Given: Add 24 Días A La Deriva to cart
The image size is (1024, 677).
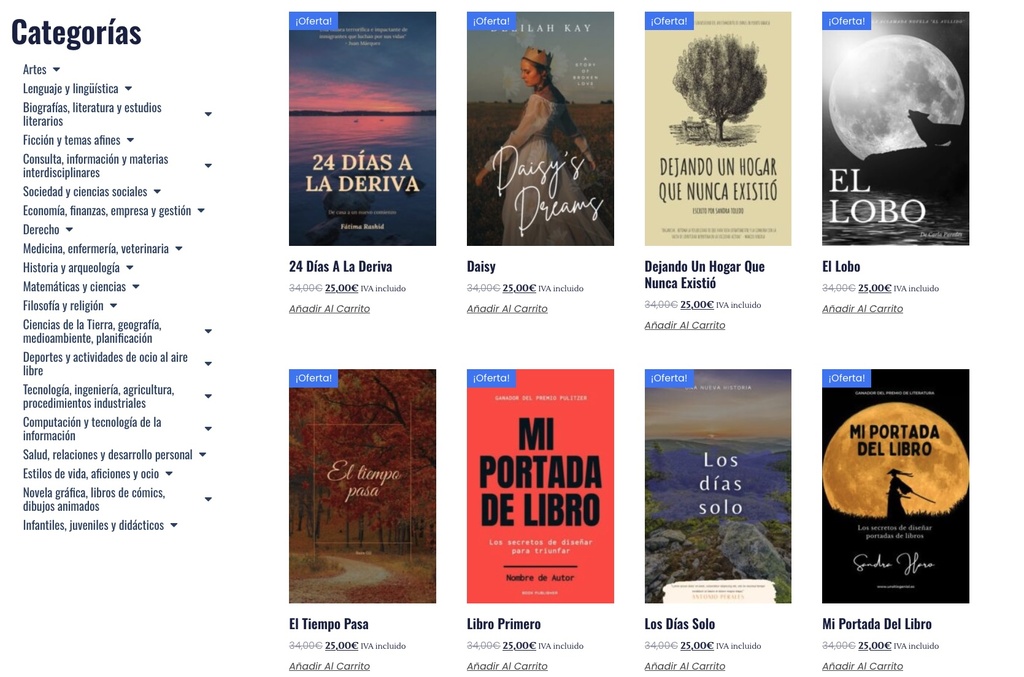Looking at the screenshot, I should pos(329,309).
